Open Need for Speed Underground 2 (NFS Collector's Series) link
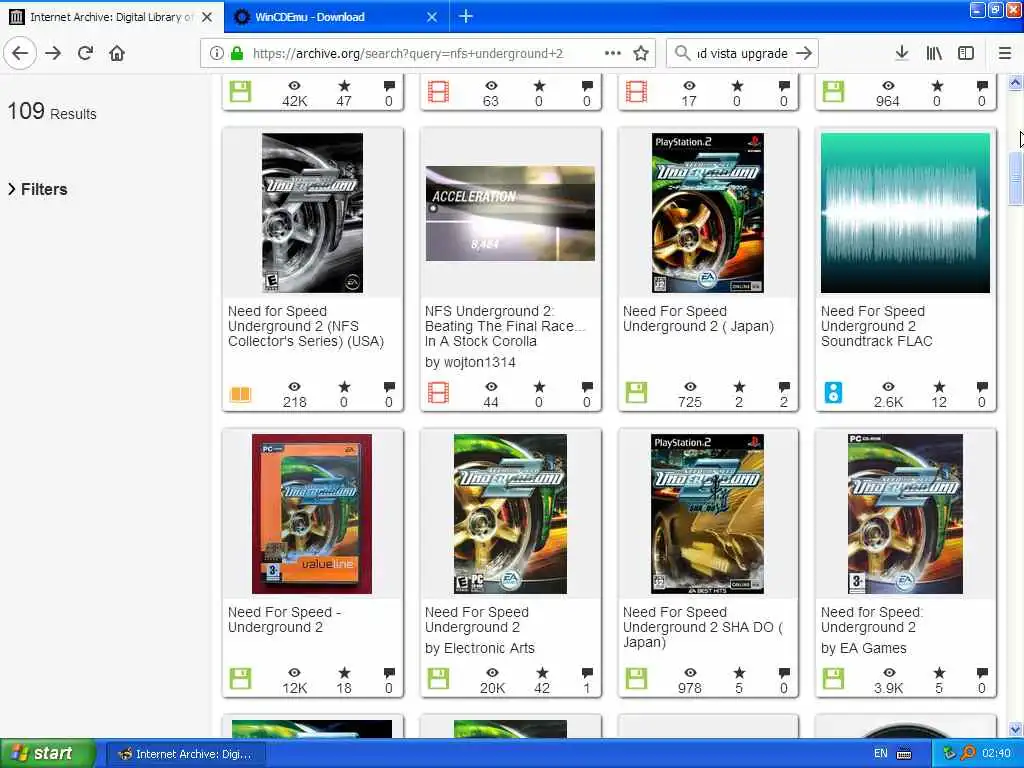 [x=306, y=326]
